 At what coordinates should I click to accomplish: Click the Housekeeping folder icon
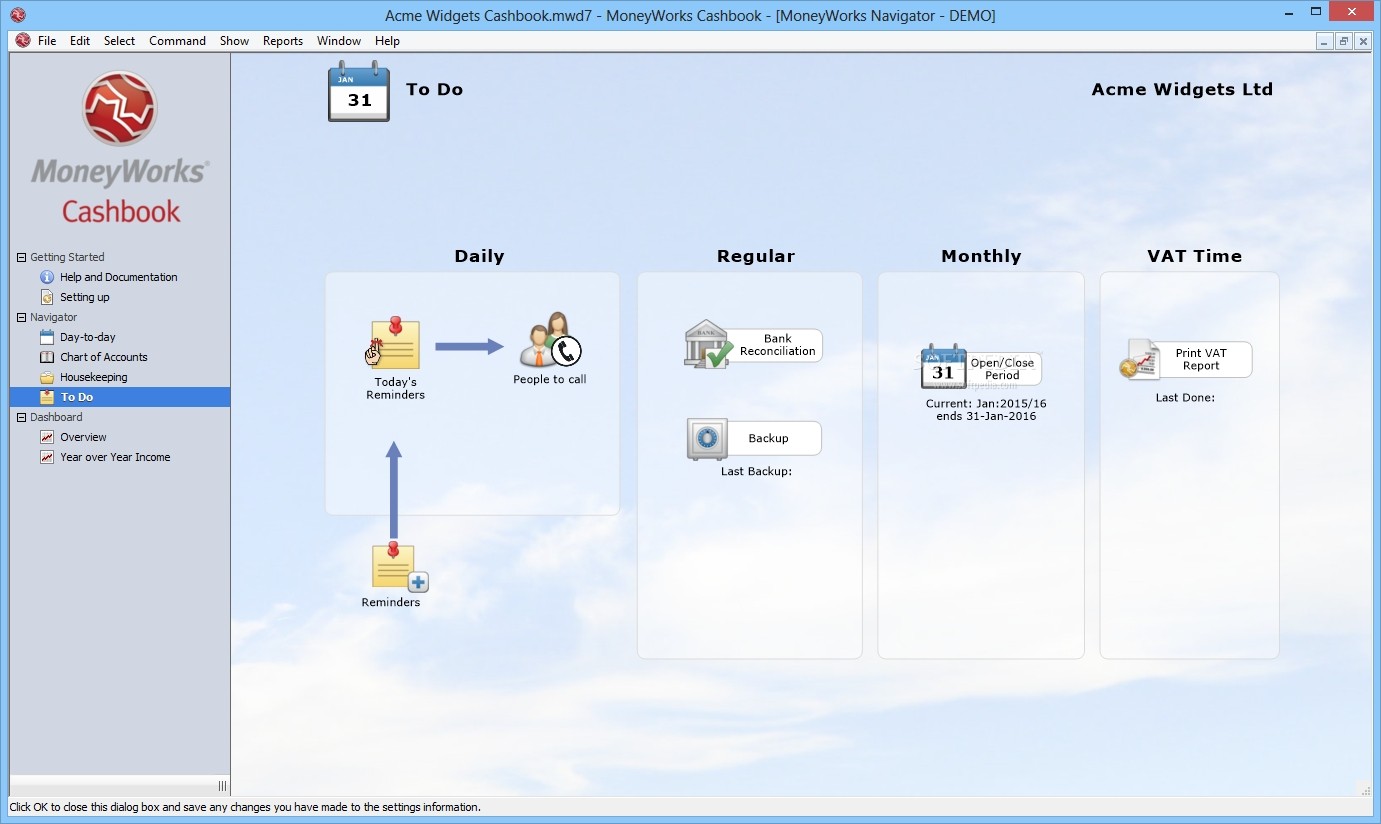(x=47, y=377)
